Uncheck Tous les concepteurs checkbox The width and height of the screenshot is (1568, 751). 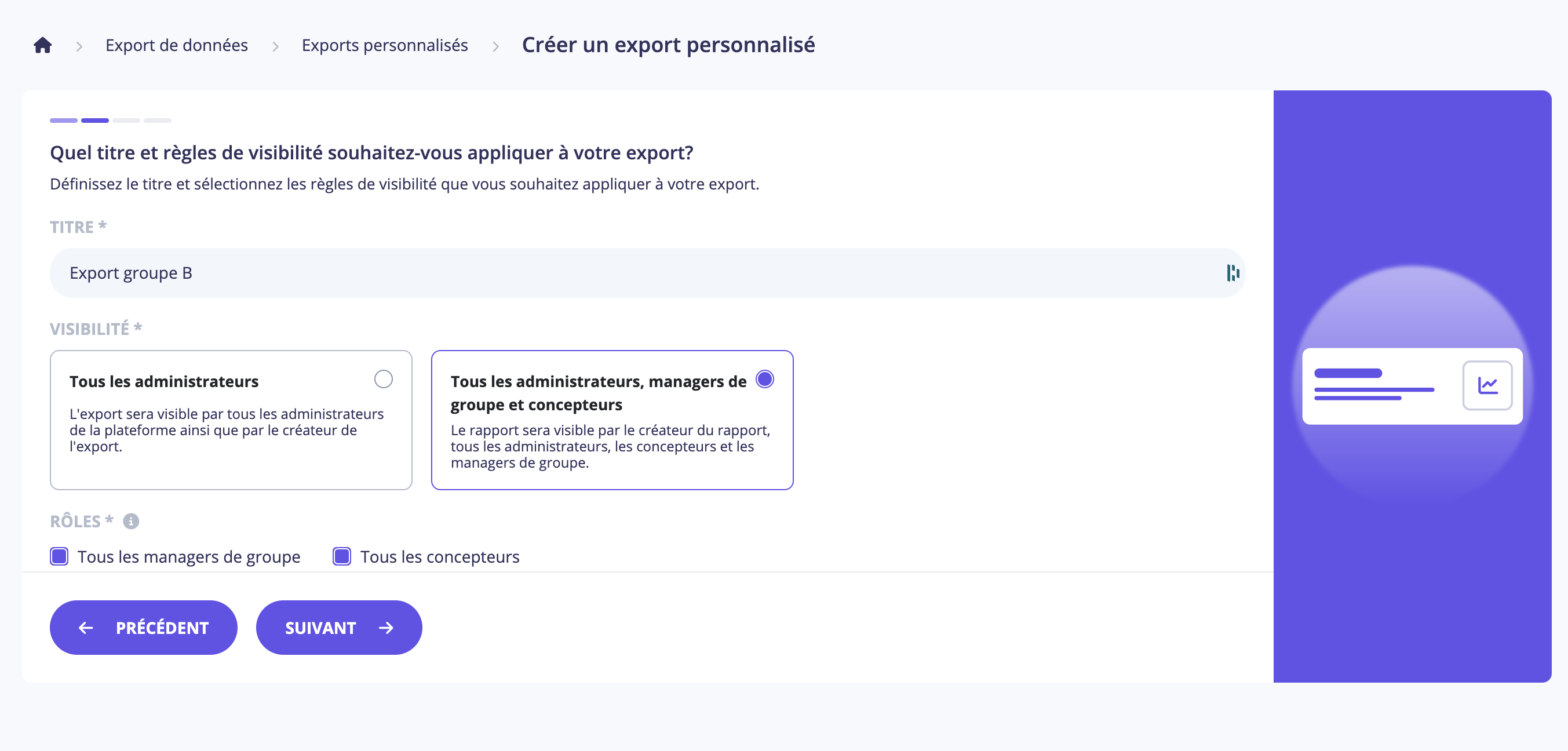pyautogui.click(x=342, y=557)
